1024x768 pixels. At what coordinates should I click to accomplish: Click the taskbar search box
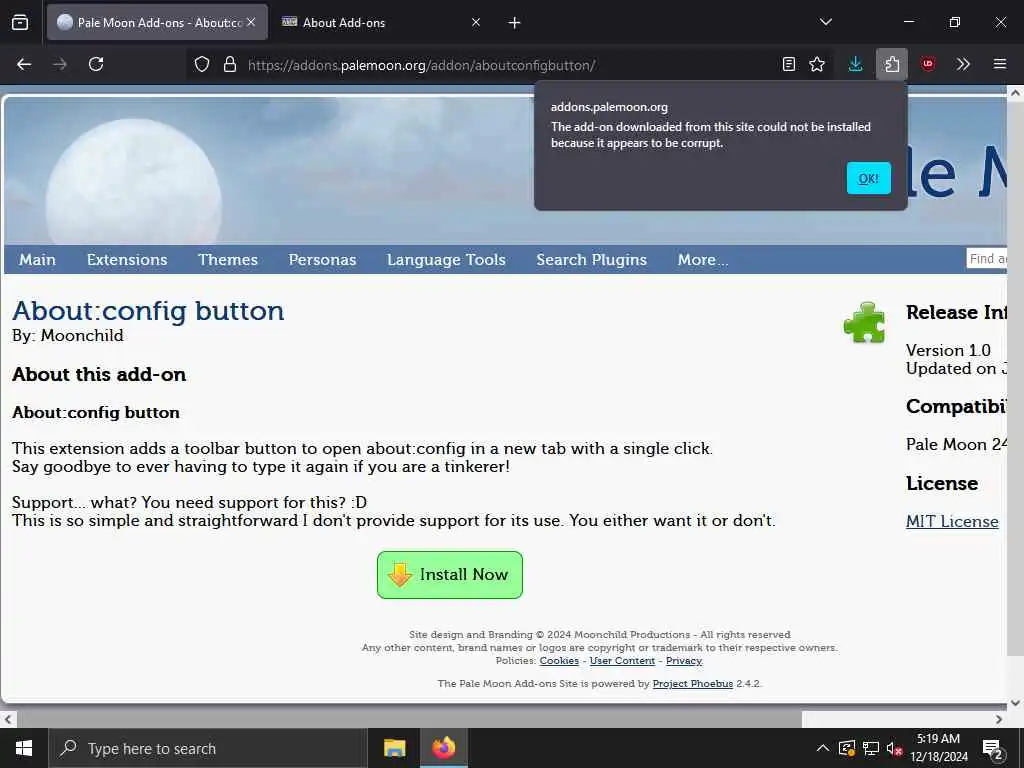point(208,748)
